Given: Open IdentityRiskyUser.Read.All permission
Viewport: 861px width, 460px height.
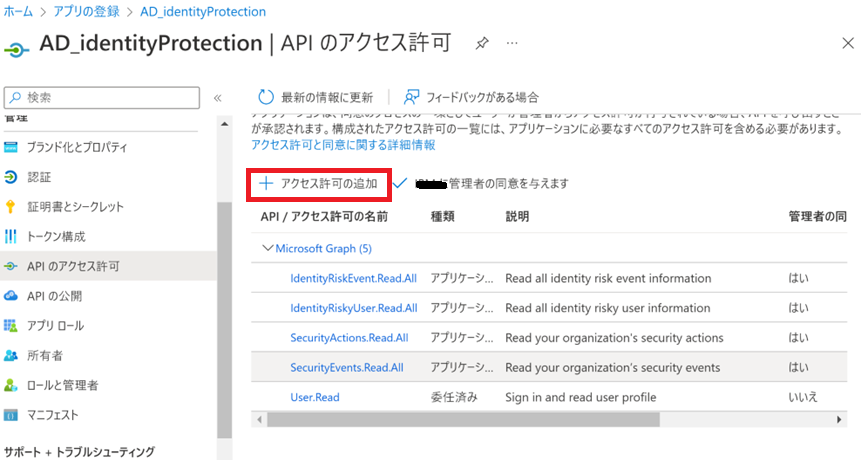Looking at the screenshot, I should click(x=354, y=308).
